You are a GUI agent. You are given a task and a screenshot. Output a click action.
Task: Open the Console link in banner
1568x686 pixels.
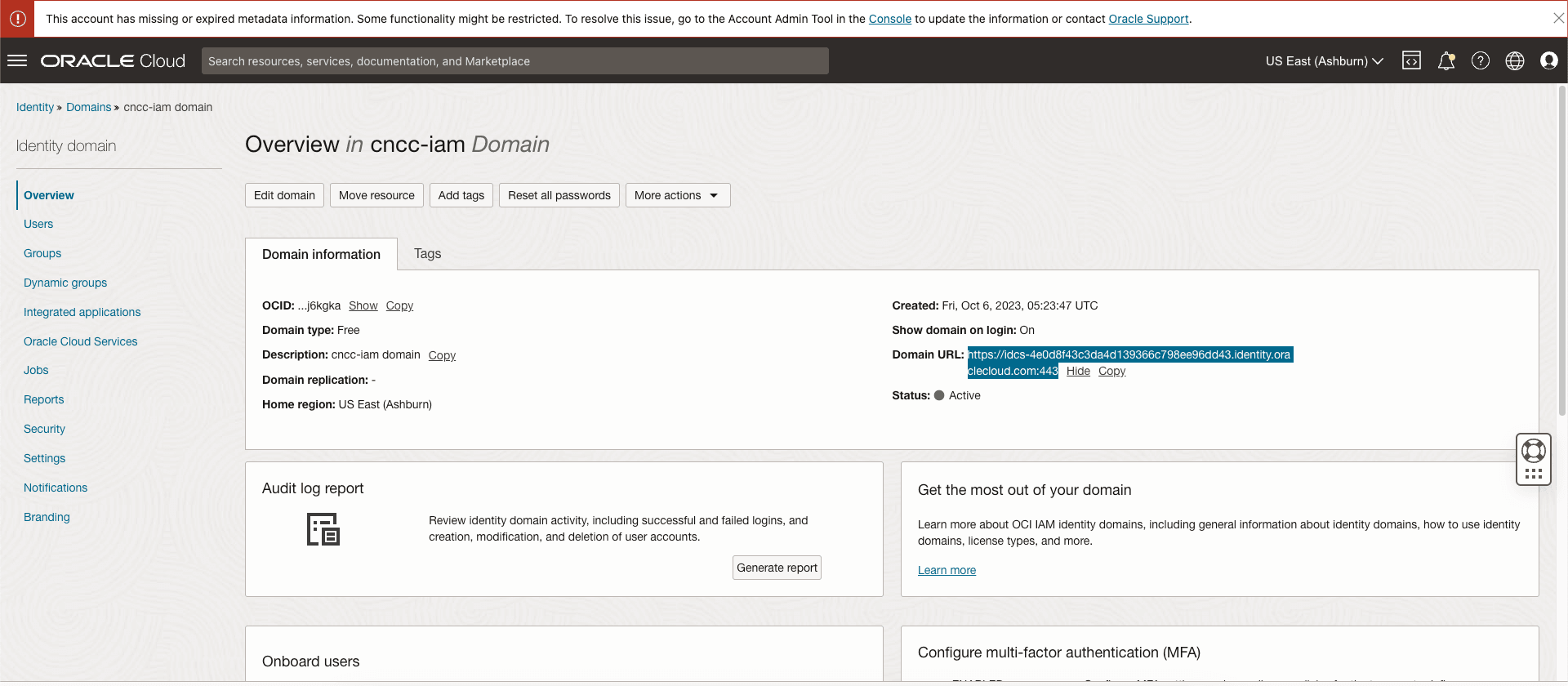[x=889, y=19]
